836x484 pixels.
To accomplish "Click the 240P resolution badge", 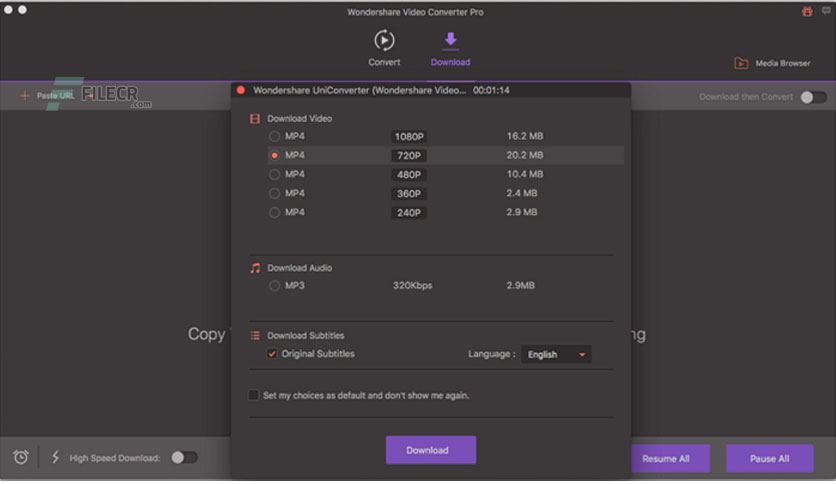I will (x=409, y=213).
